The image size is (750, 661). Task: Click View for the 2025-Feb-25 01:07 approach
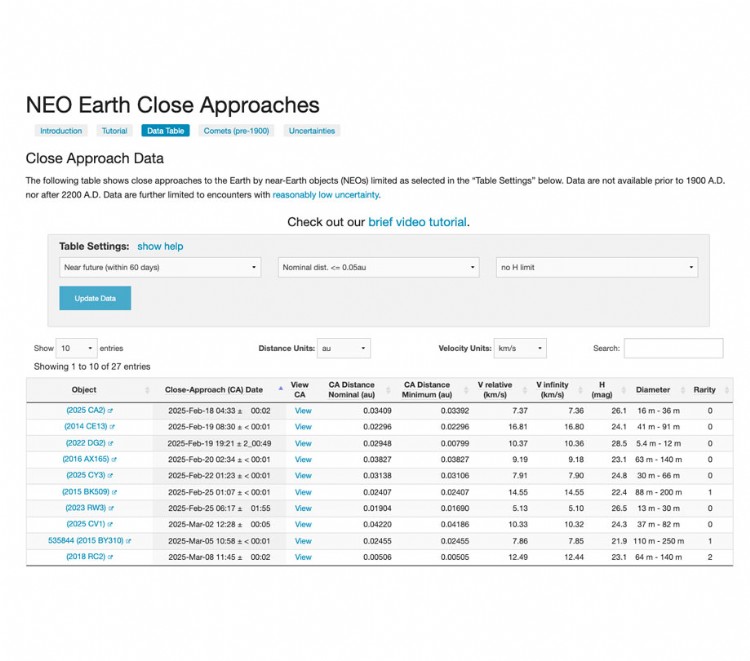pos(303,492)
